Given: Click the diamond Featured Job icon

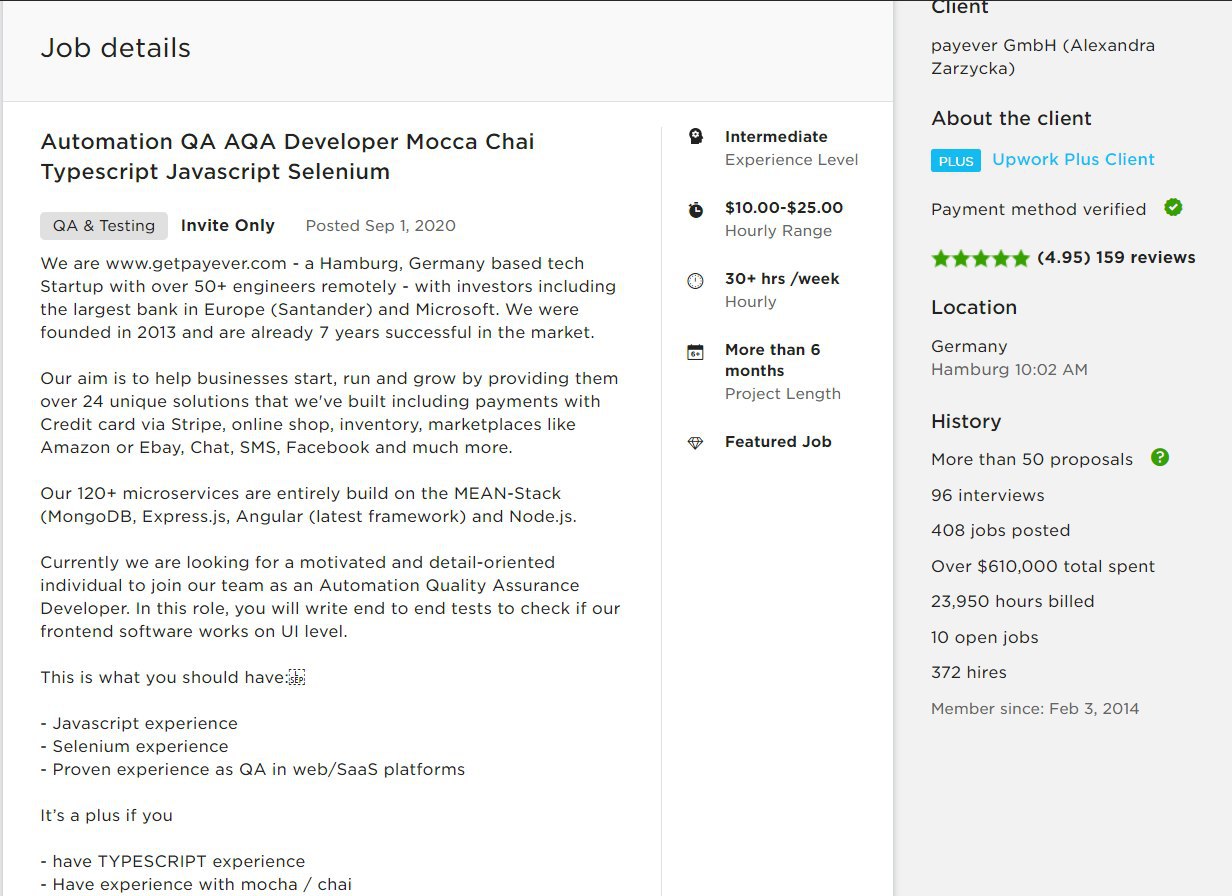Looking at the screenshot, I should click(x=696, y=443).
